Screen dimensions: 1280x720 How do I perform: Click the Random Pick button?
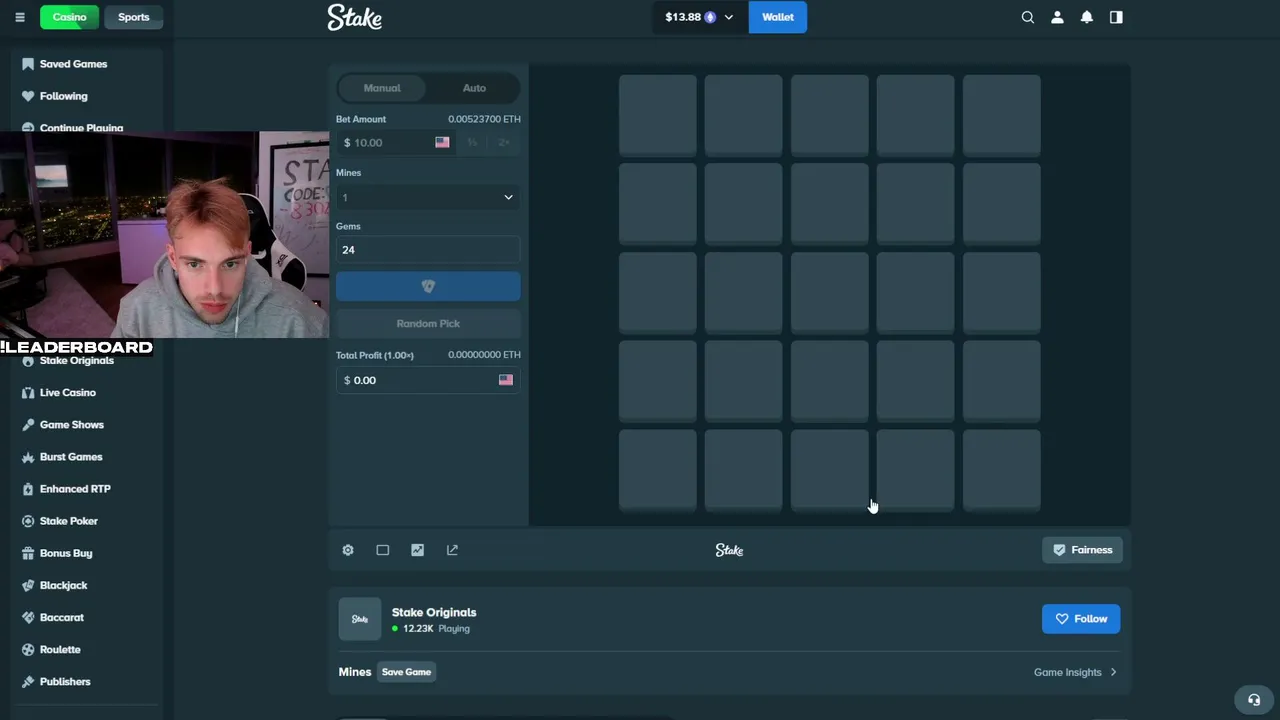tap(428, 324)
